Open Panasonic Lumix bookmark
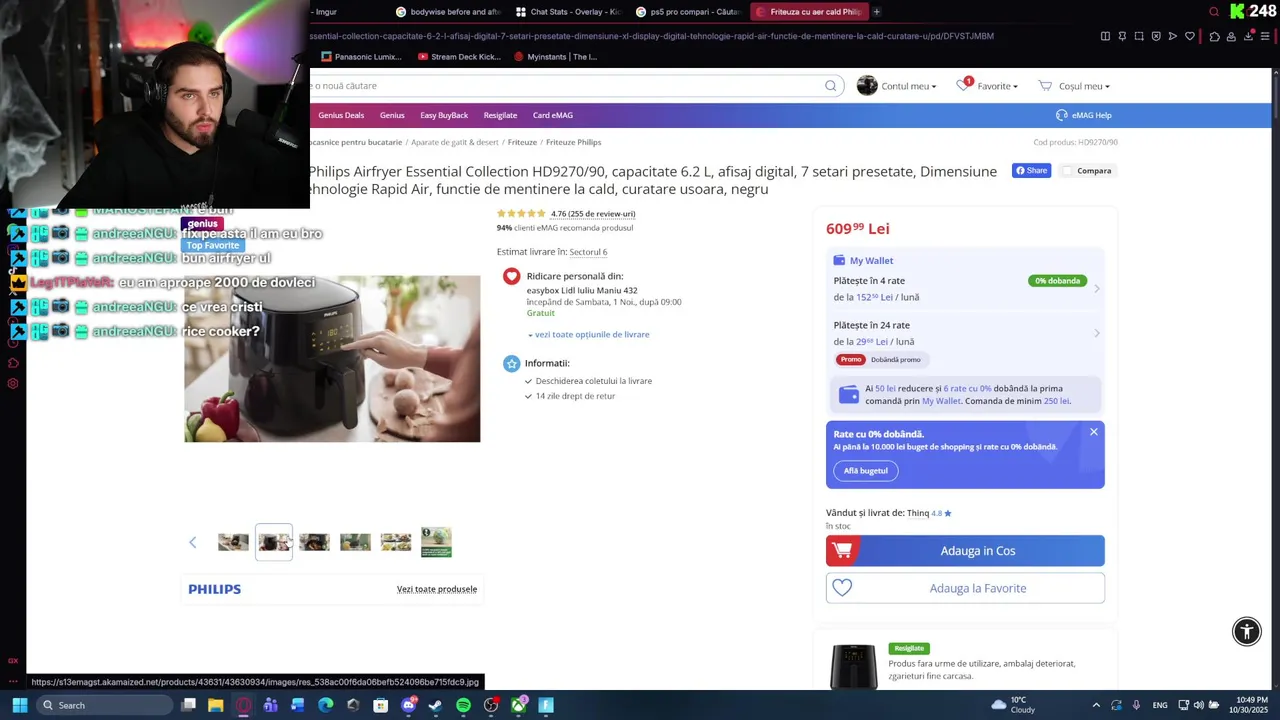 click(361, 57)
